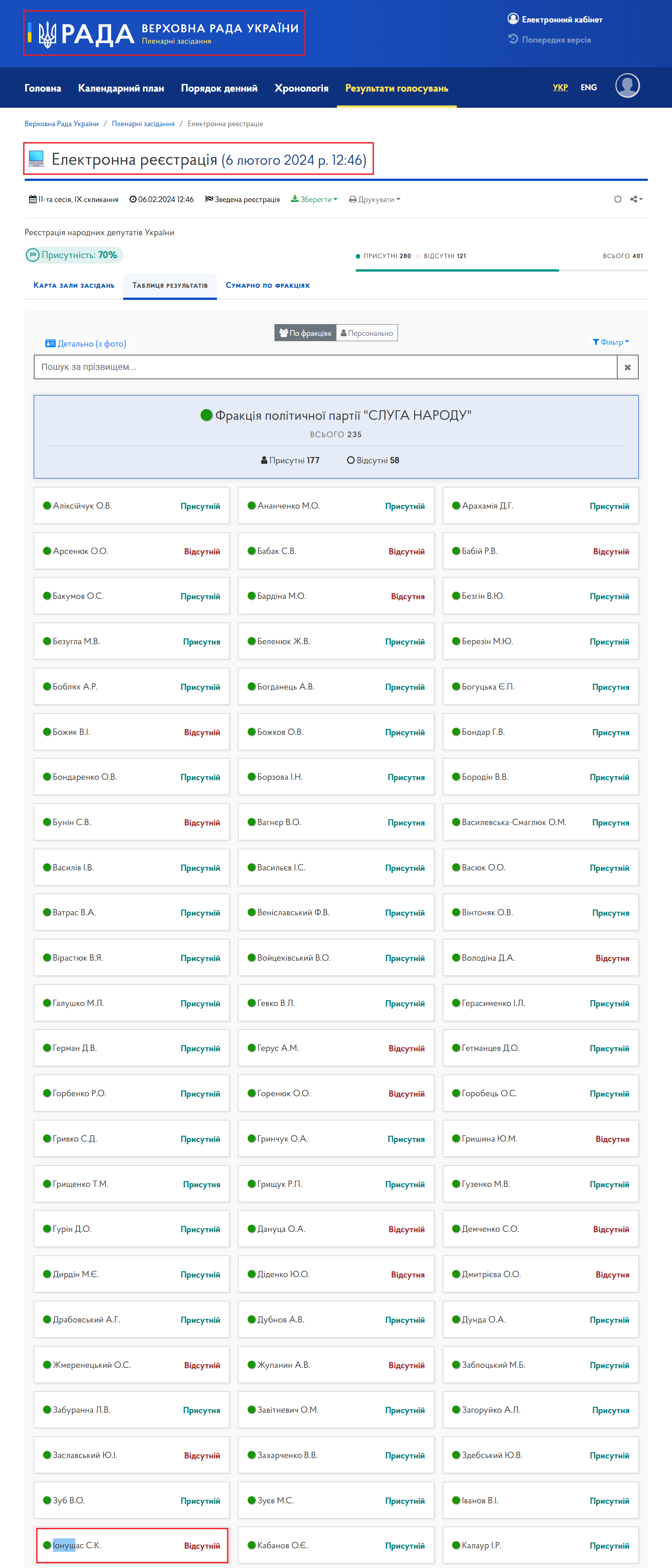The height and width of the screenshot is (1568, 672).
Task: Switch language to ENG
Action: click(x=588, y=87)
